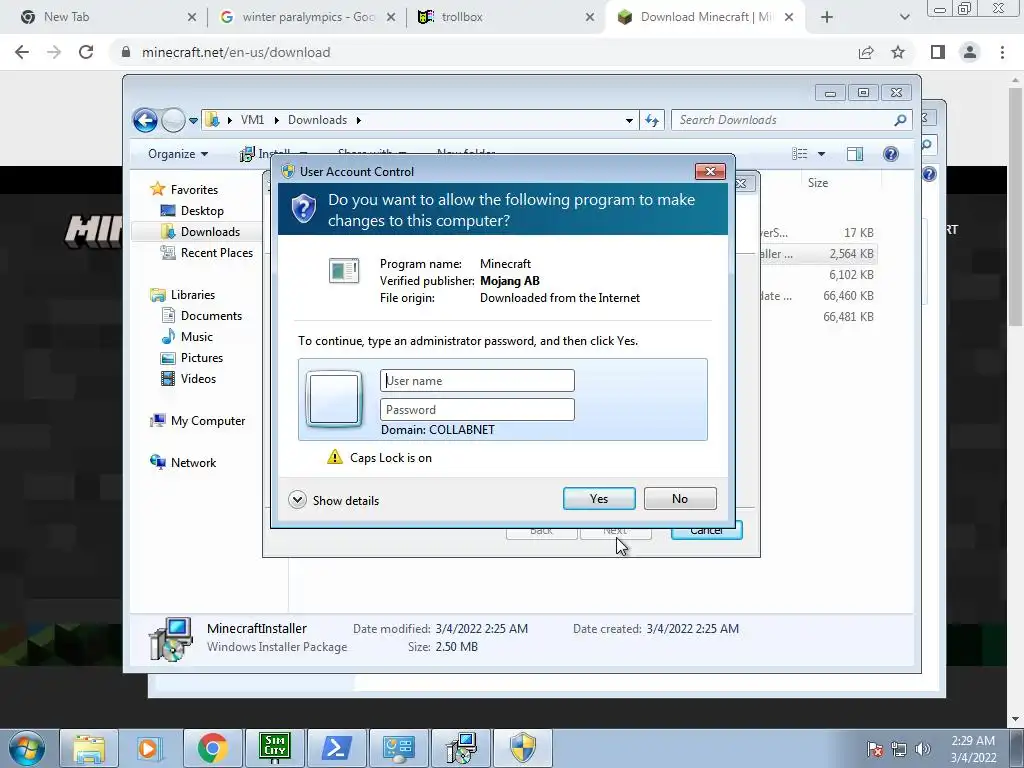This screenshot has height=768, width=1024.
Task: Click the volume tray icon
Action: point(923,749)
